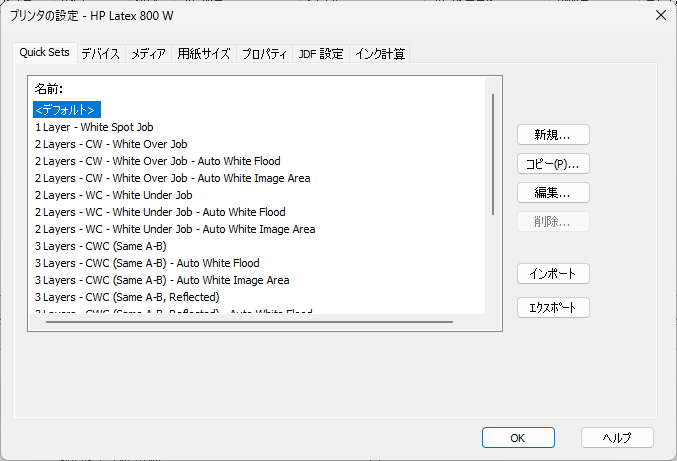The height and width of the screenshot is (461, 677).
Task: Choose CWC (Same A-B) - Auto White Flood
Action: click(147, 263)
